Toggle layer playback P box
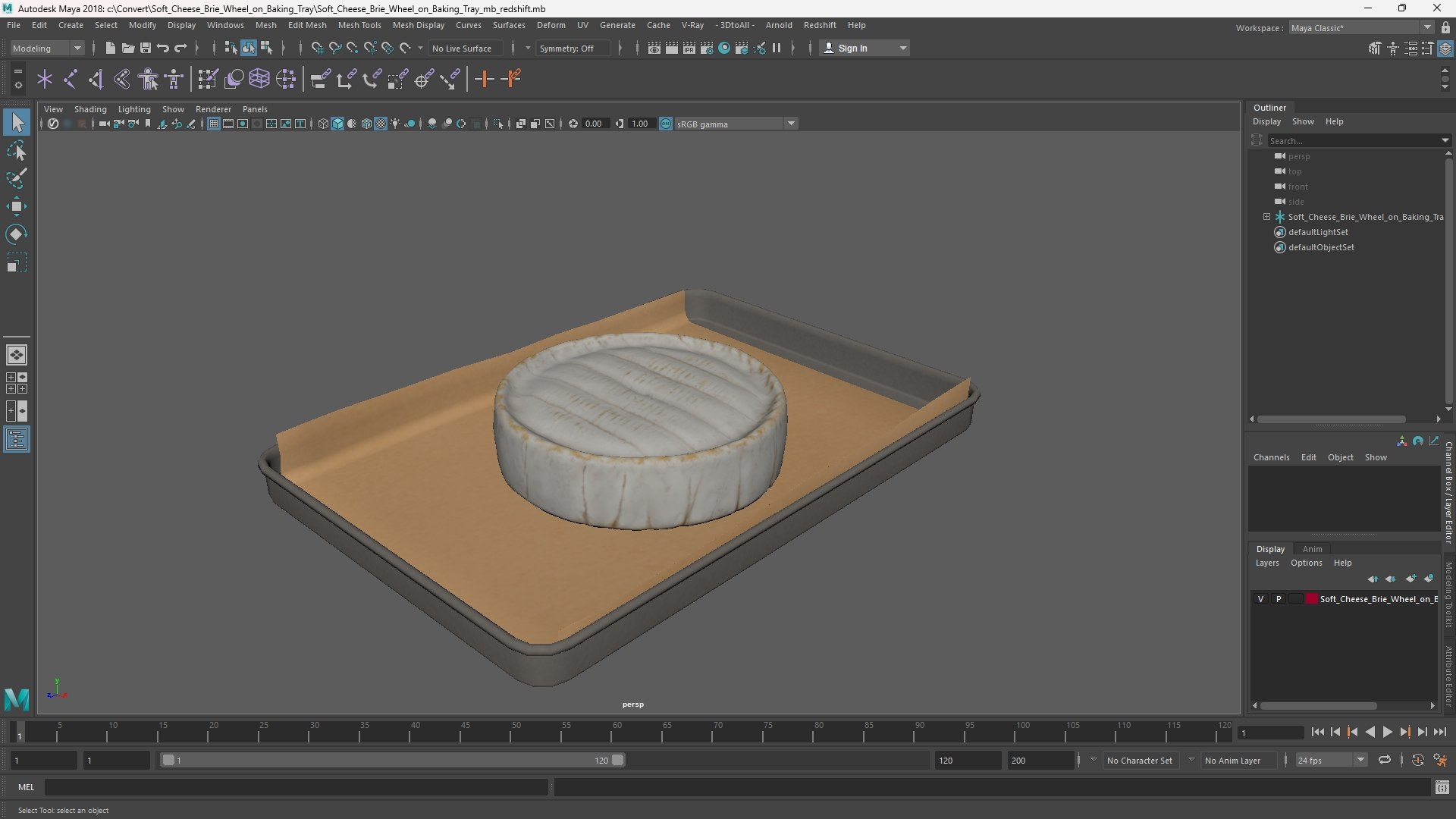 coord(1279,599)
